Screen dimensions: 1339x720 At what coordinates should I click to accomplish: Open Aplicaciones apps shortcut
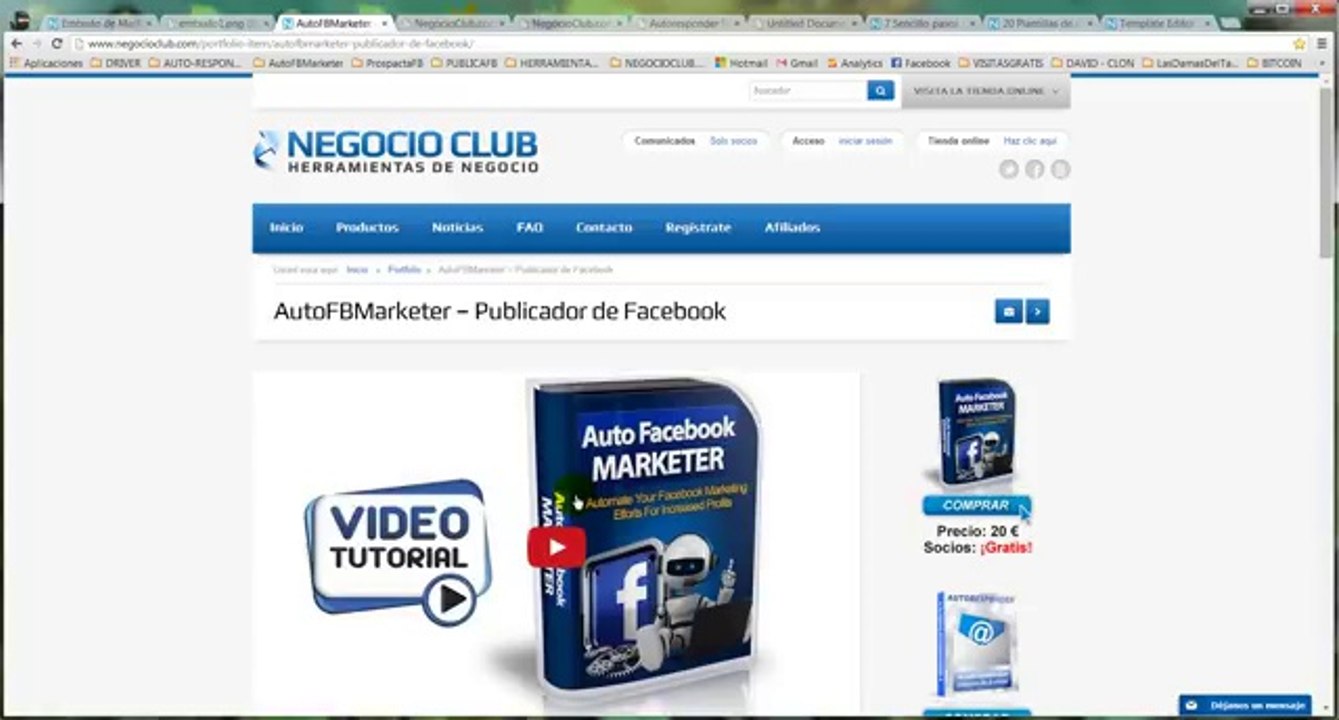tap(46, 63)
